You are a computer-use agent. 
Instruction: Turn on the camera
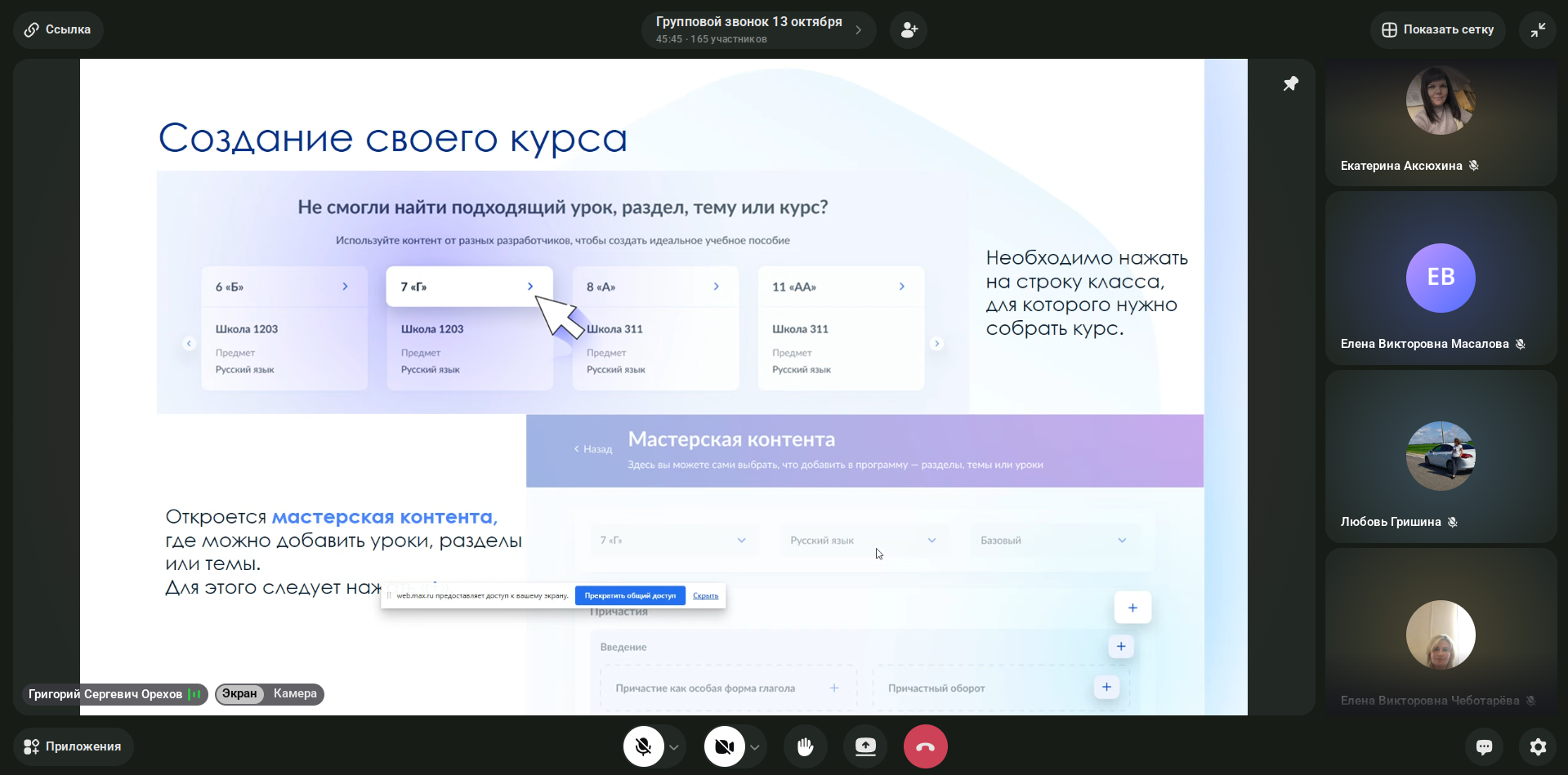pos(724,746)
